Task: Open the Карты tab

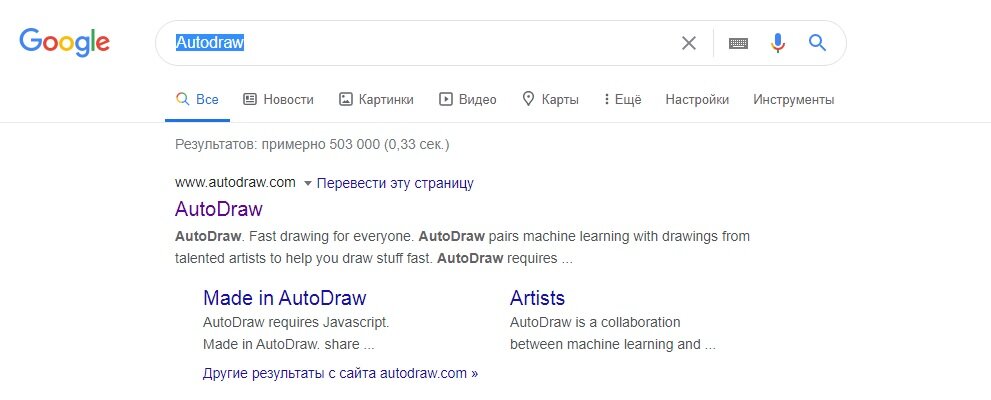Action: tap(550, 99)
